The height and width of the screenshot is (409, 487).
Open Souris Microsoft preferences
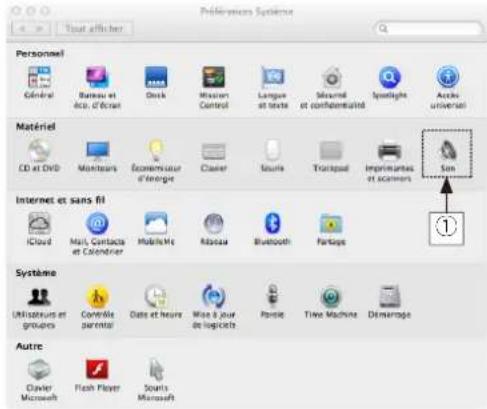156,380
